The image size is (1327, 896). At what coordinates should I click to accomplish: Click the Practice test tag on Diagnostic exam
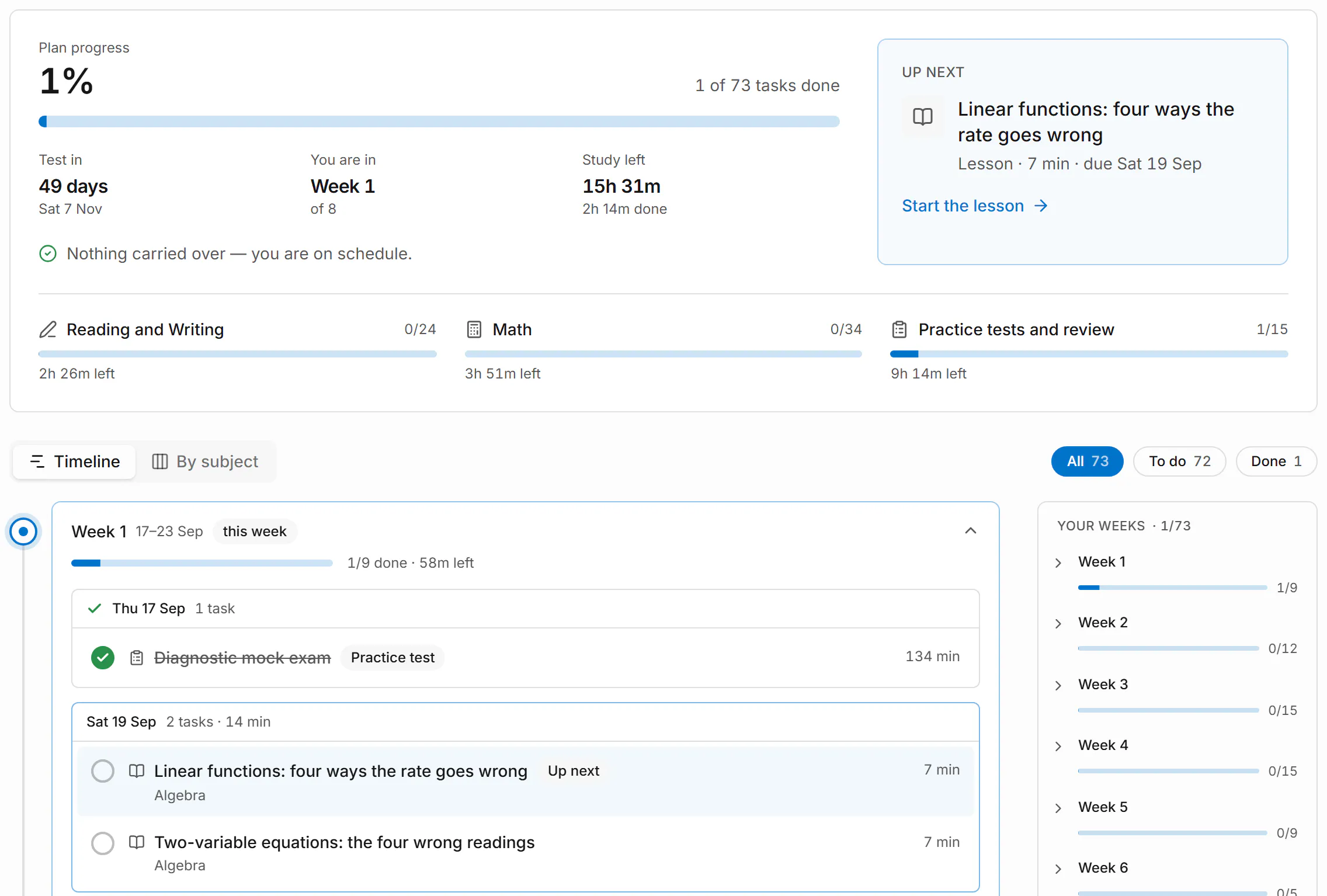pos(392,658)
